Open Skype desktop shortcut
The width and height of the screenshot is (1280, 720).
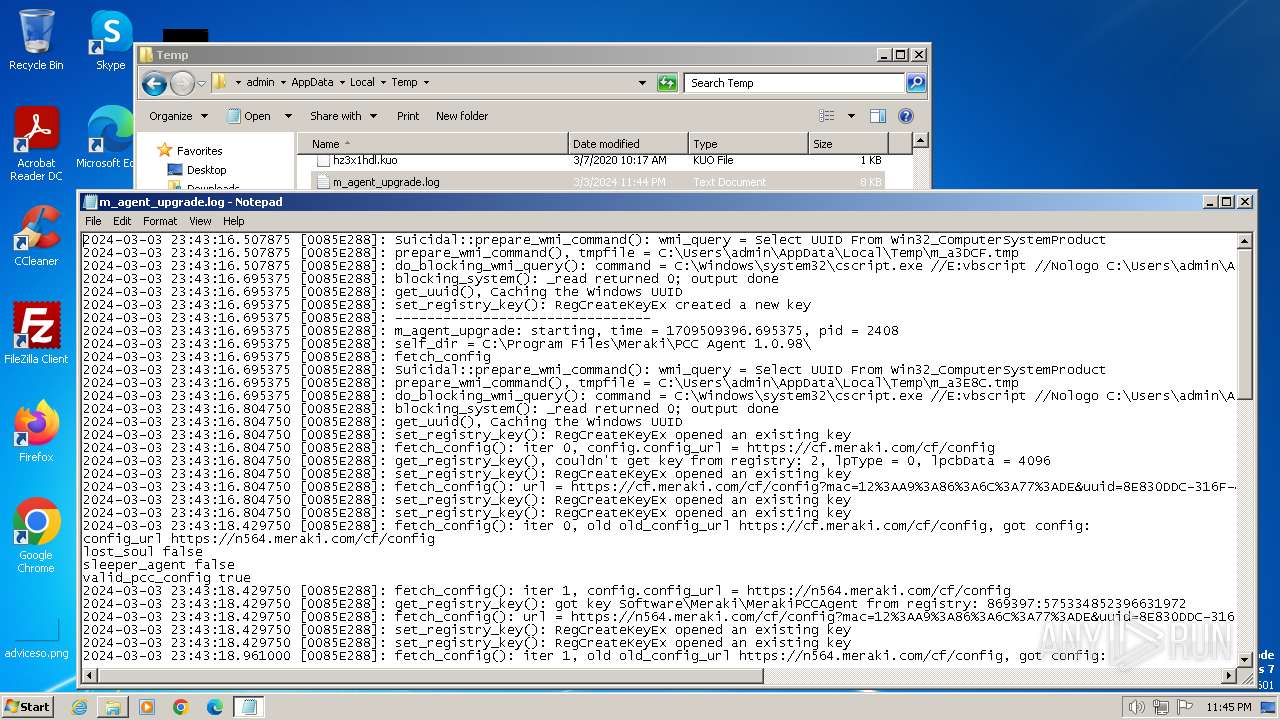coord(110,40)
